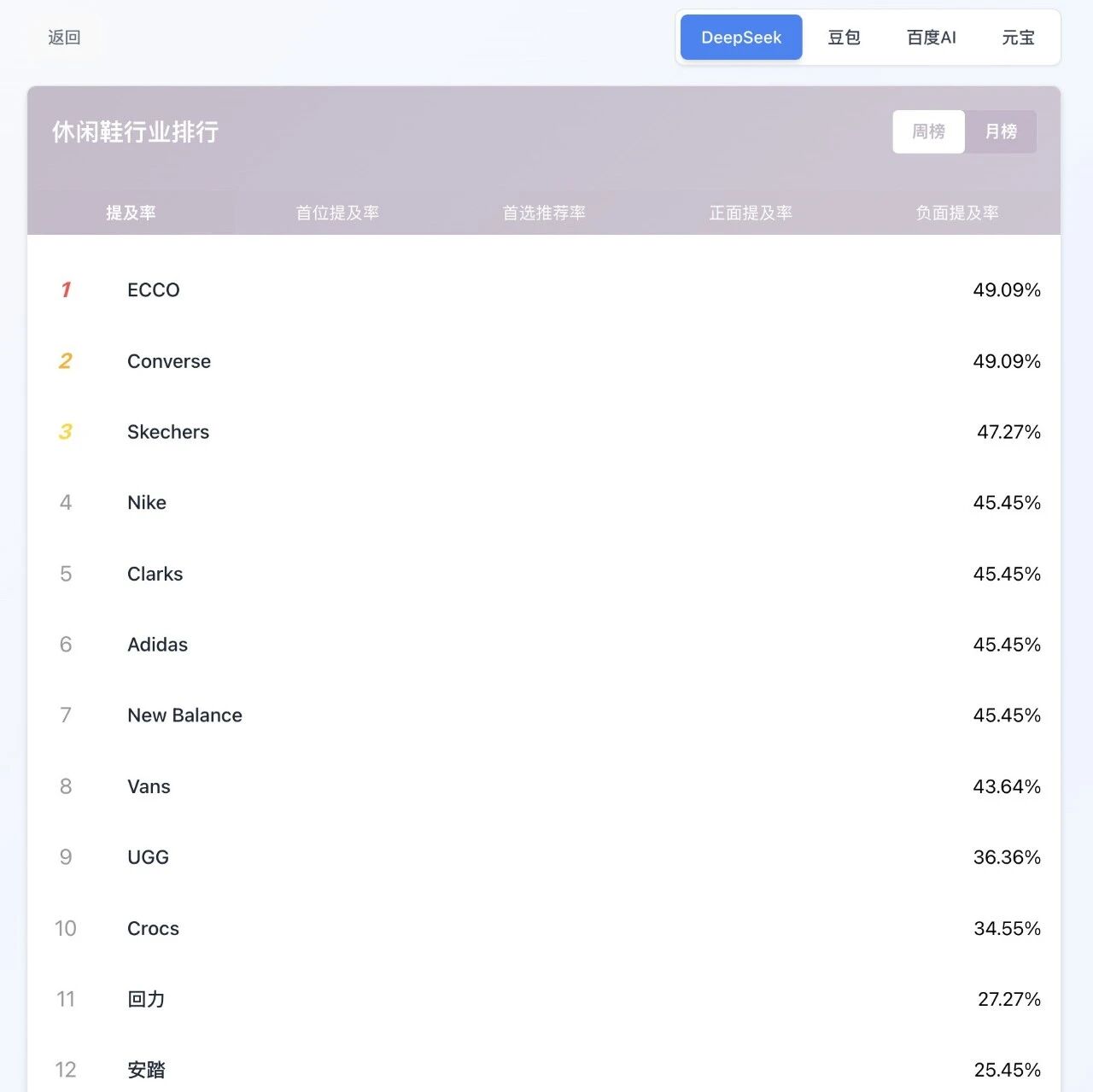1093x1092 pixels.
Task: Open the 首选推荐率 metric tab
Action: [x=544, y=213]
